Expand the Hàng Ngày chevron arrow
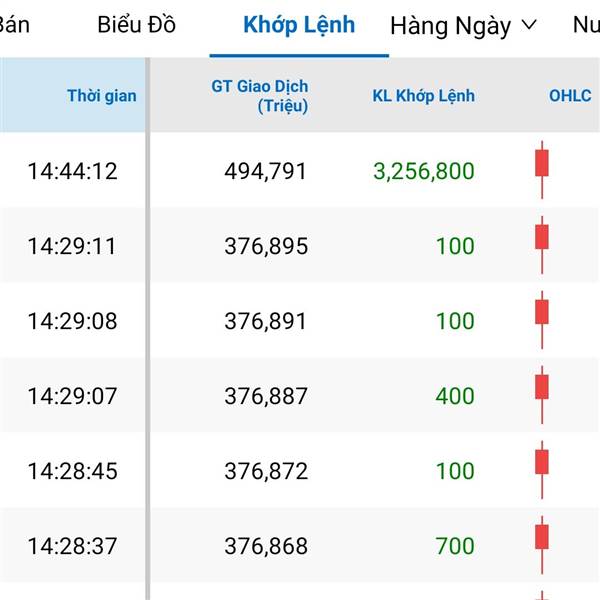 coord(530,25)
